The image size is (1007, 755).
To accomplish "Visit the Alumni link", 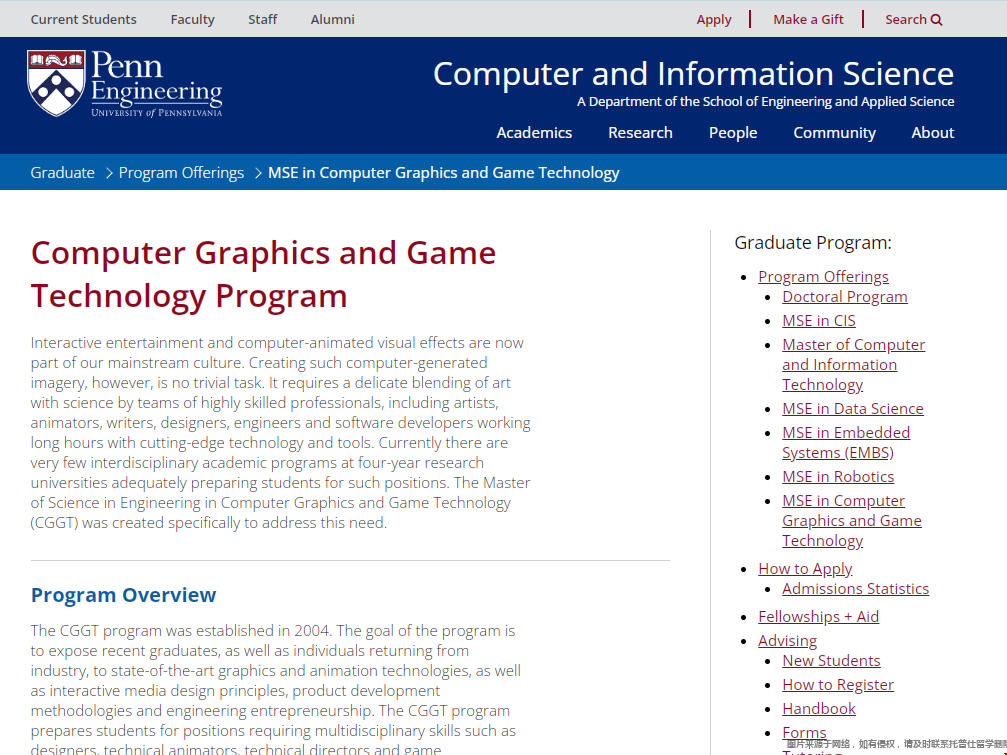I will 332,19.
